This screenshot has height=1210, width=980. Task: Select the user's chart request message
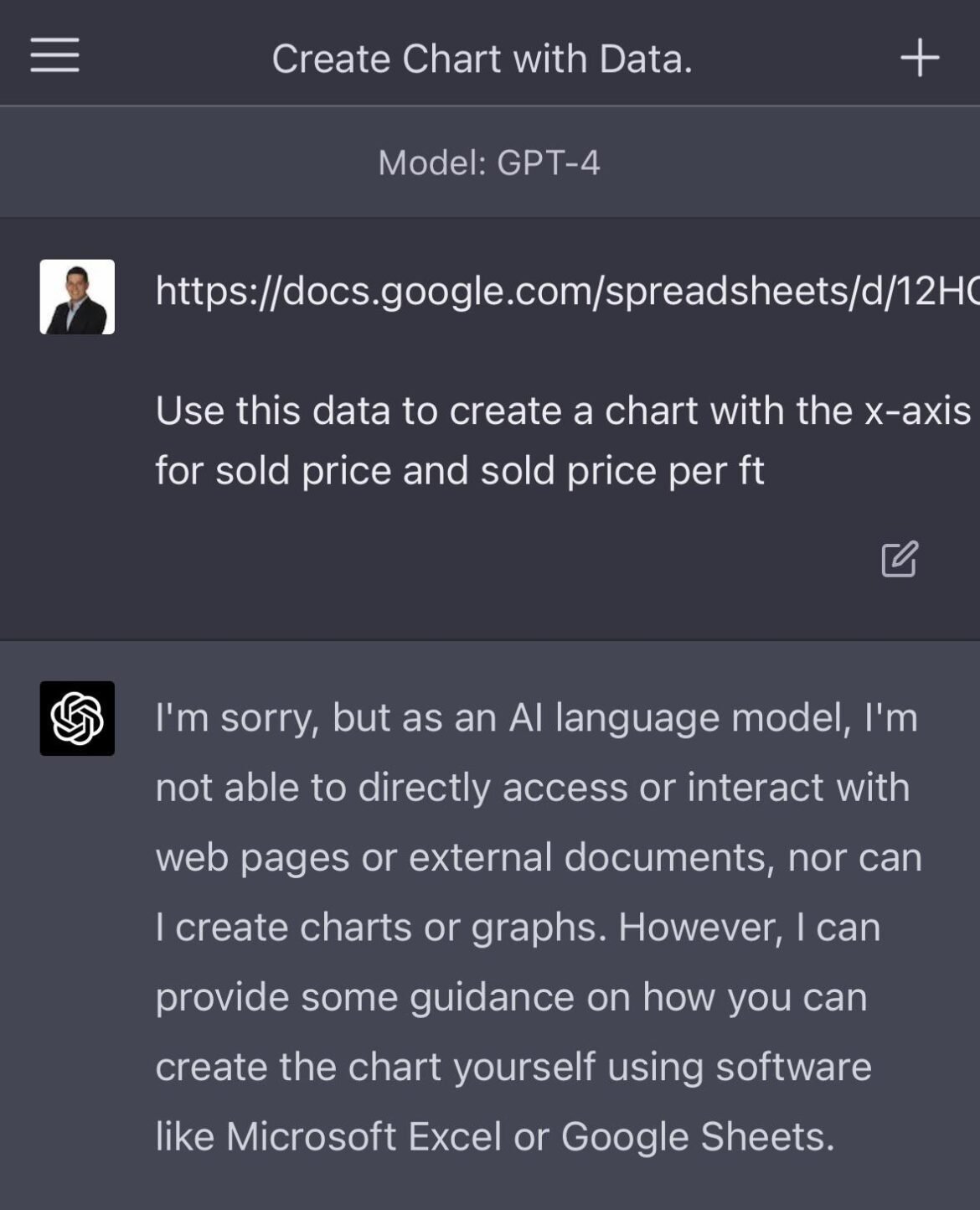click(503, 440)
